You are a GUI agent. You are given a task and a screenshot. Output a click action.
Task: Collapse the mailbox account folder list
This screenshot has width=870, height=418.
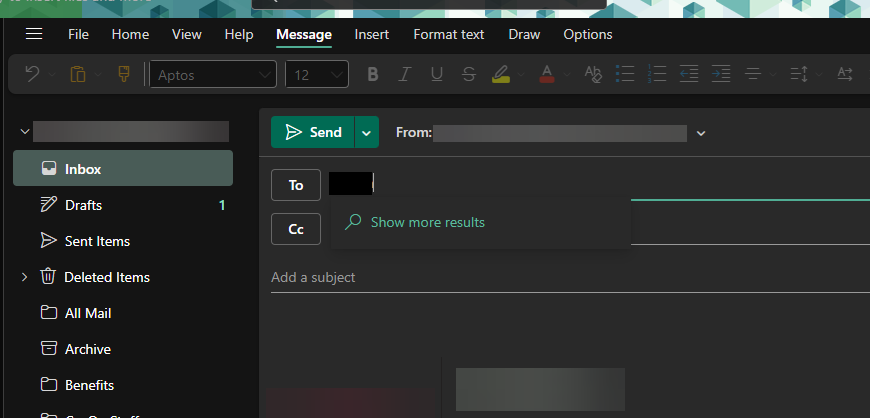[24, 132]
